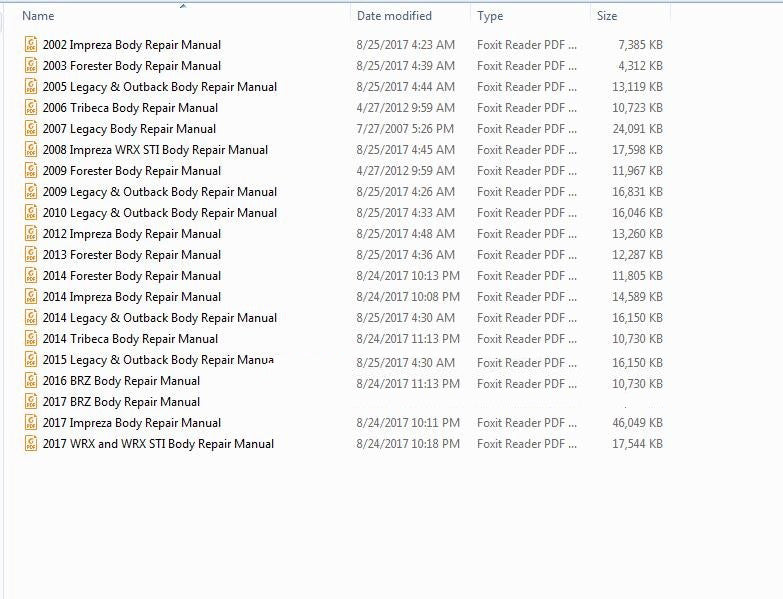783x599 pixels.
Task: Click PDF icon for 2017 WRX and WRX STI manual
Action: click(32, 444)
